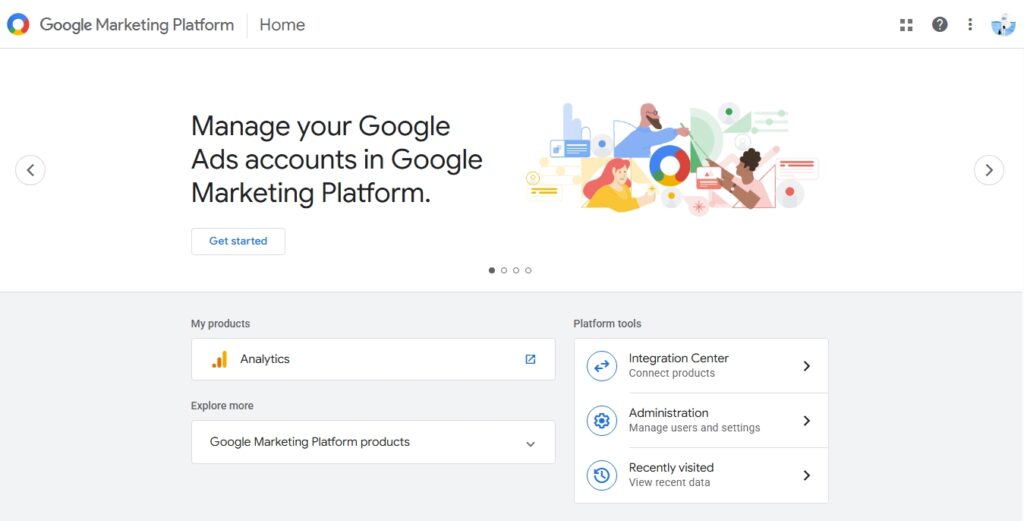
Task: Select the first carousel dot indicator
Action: pos(492,270)
